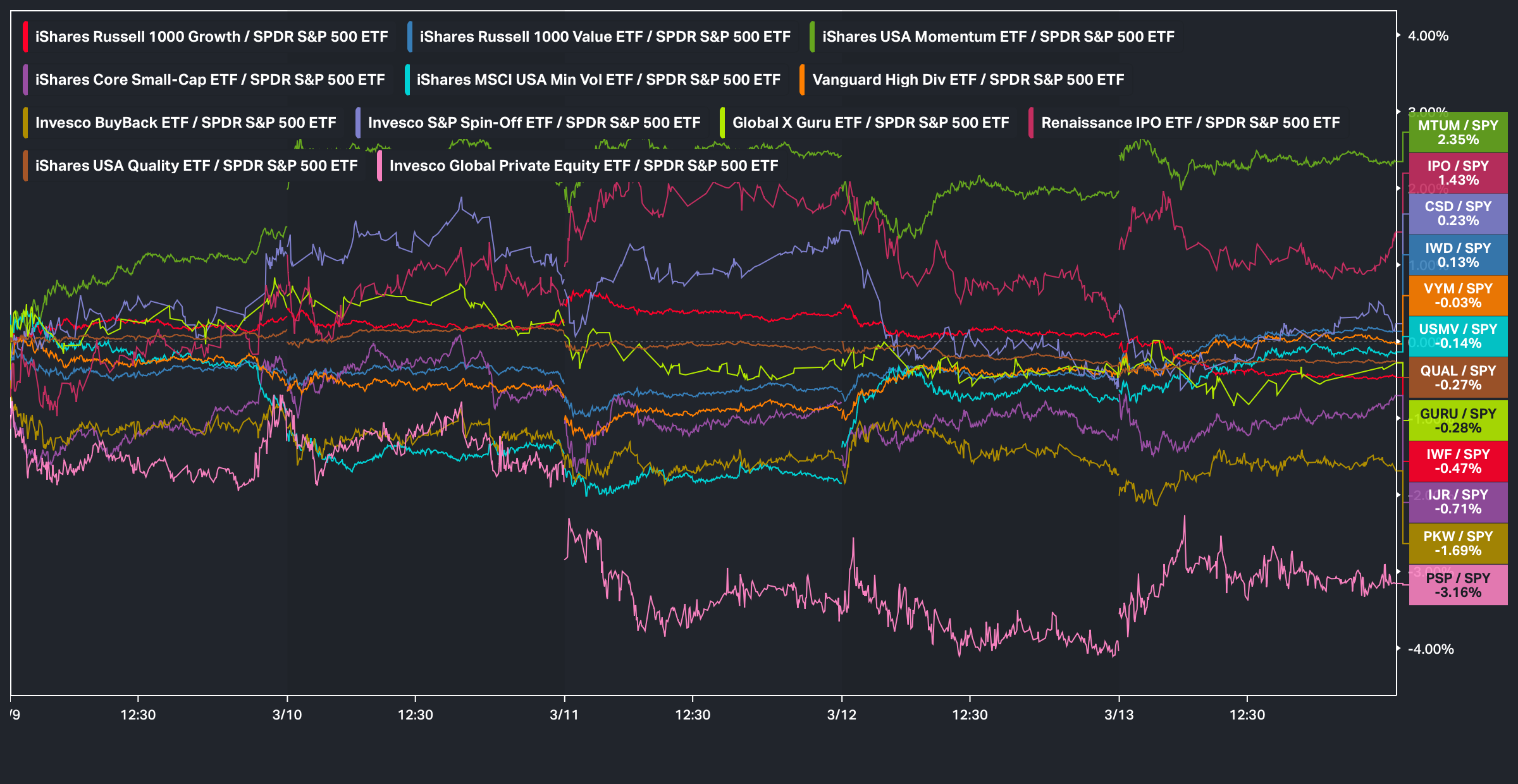The image size is (1518, 784).
Task: Click the CSD / SPY 0.23% tag
Action: click(x=1458, y=214)
